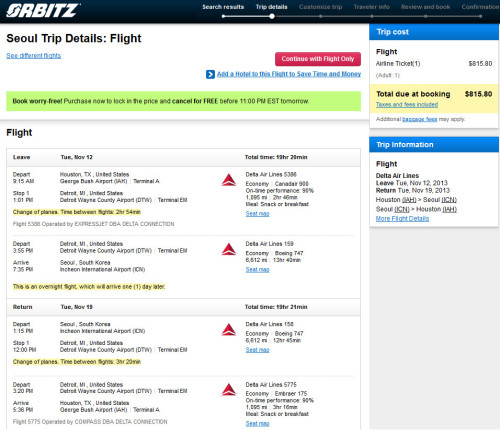Screen dimensions: 500x430
Task: Click Delta logo for flight 5775
Action: [x=229, y=390]
